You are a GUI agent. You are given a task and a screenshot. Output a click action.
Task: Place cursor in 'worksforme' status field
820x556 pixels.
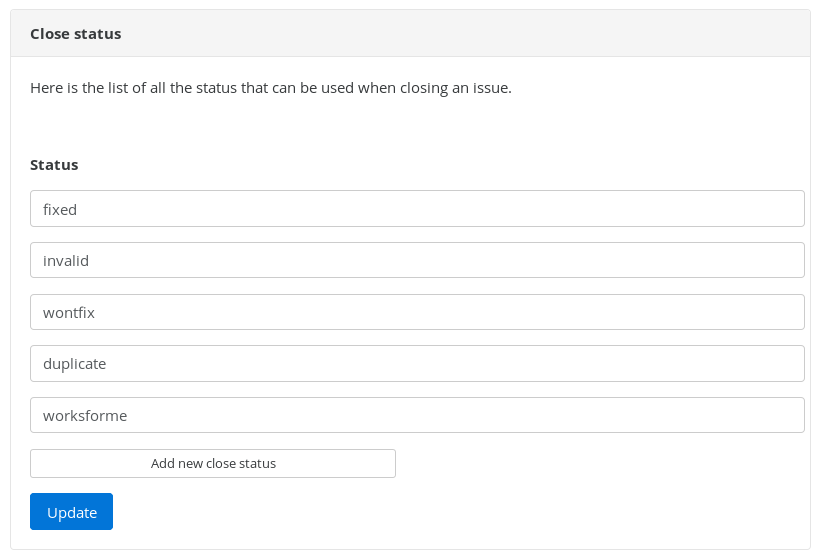point(417,415)
